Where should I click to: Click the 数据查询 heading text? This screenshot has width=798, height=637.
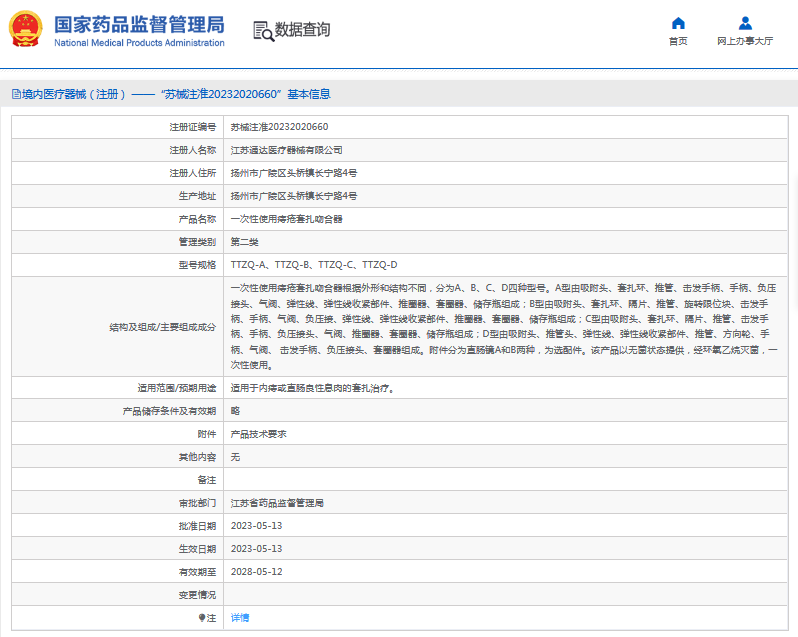[302, 30]
